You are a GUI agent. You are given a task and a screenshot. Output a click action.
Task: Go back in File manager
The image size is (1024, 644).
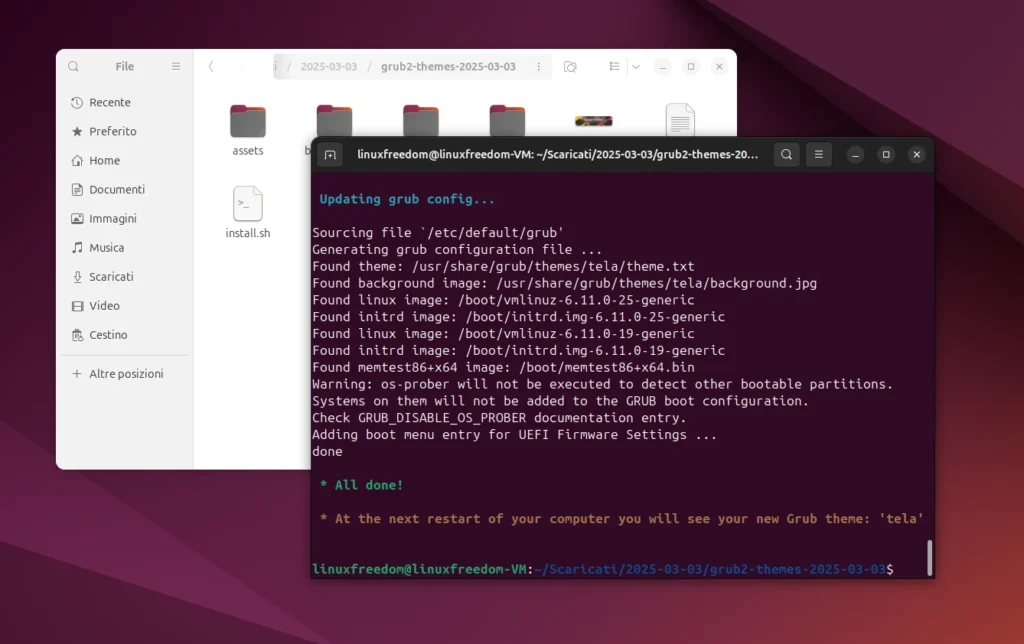[x=211, y=67]
